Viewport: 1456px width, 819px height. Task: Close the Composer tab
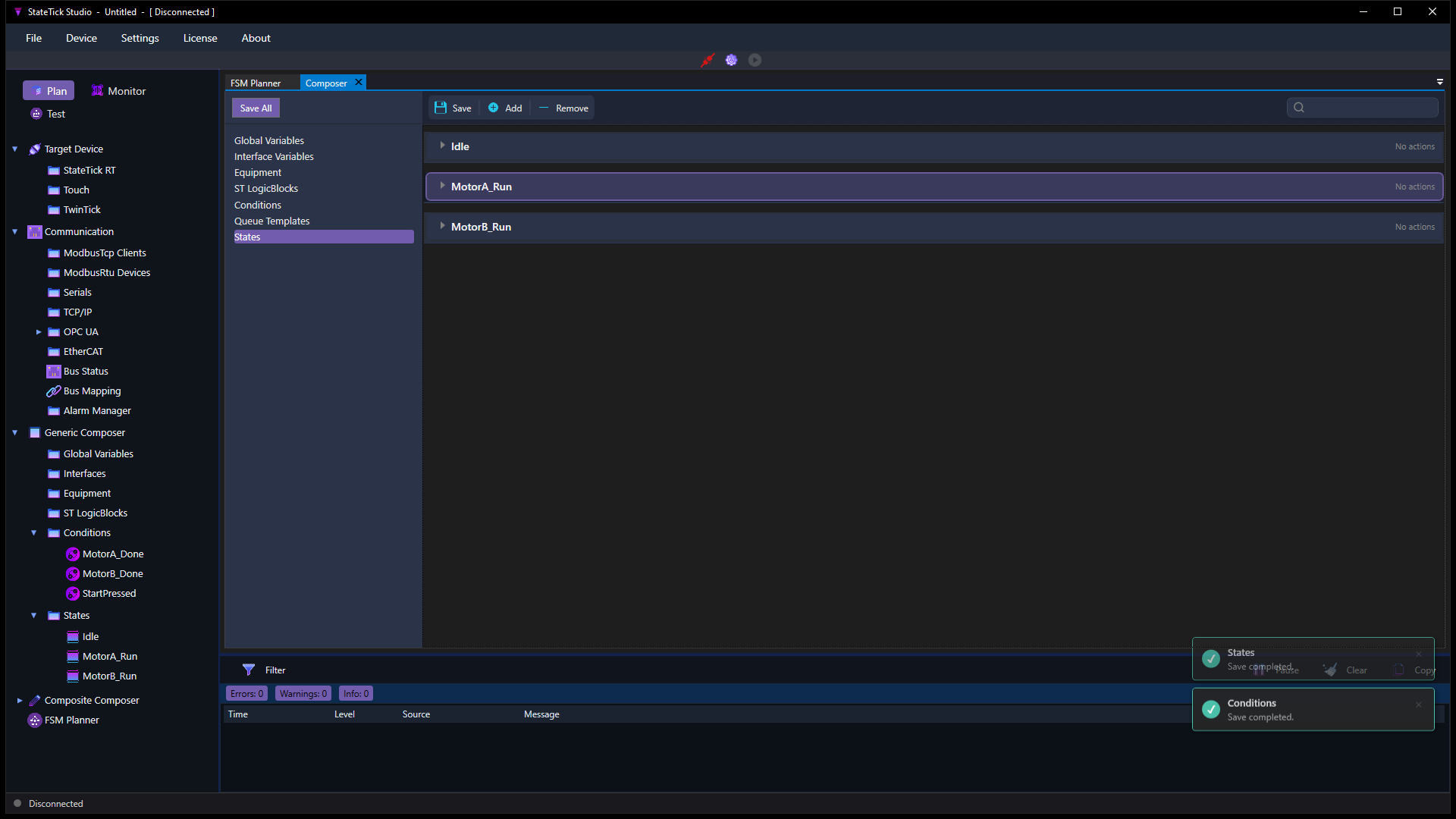click(359, 82)
